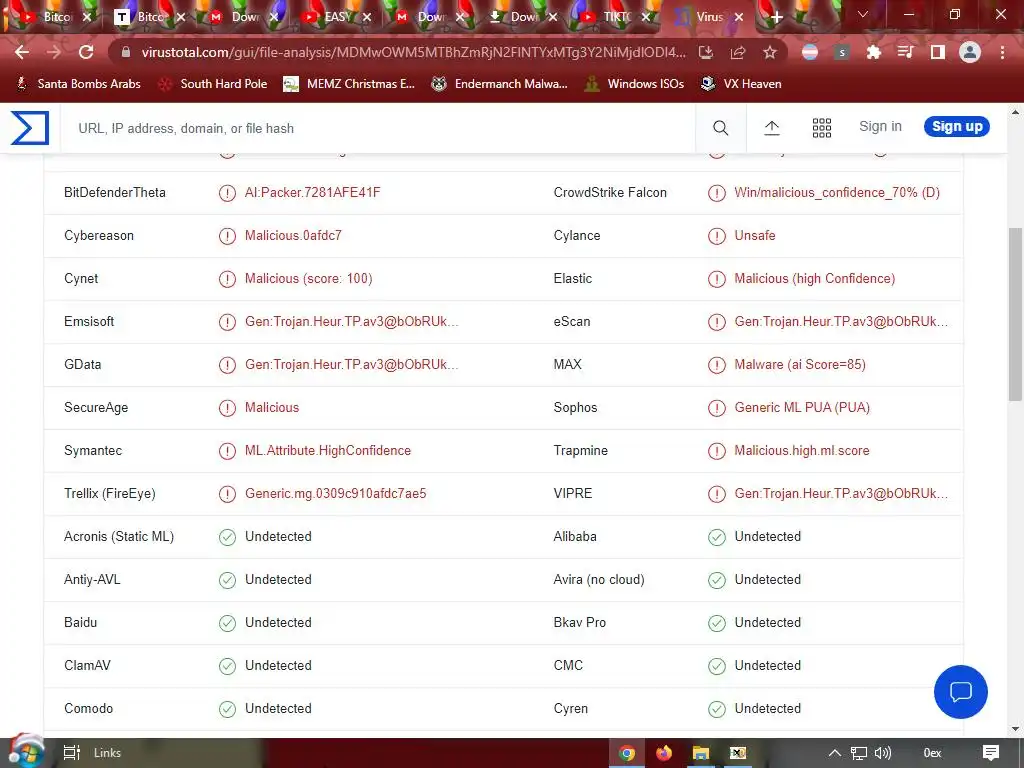Click the gray 's' extension icon
The width and height of the screenshot is (1024, 768).
click(x=842, y=52)
